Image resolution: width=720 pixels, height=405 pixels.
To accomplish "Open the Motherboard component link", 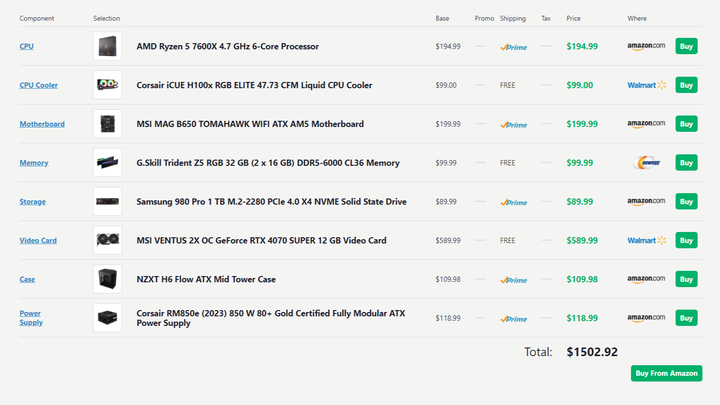I will pyautogui.click(x=42, y=124).
